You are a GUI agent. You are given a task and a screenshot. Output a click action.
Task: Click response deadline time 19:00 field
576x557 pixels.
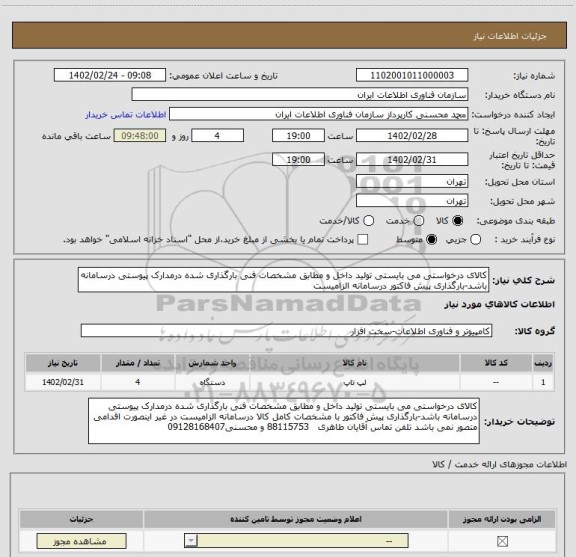pyautogui.click(x=298, y=136)
